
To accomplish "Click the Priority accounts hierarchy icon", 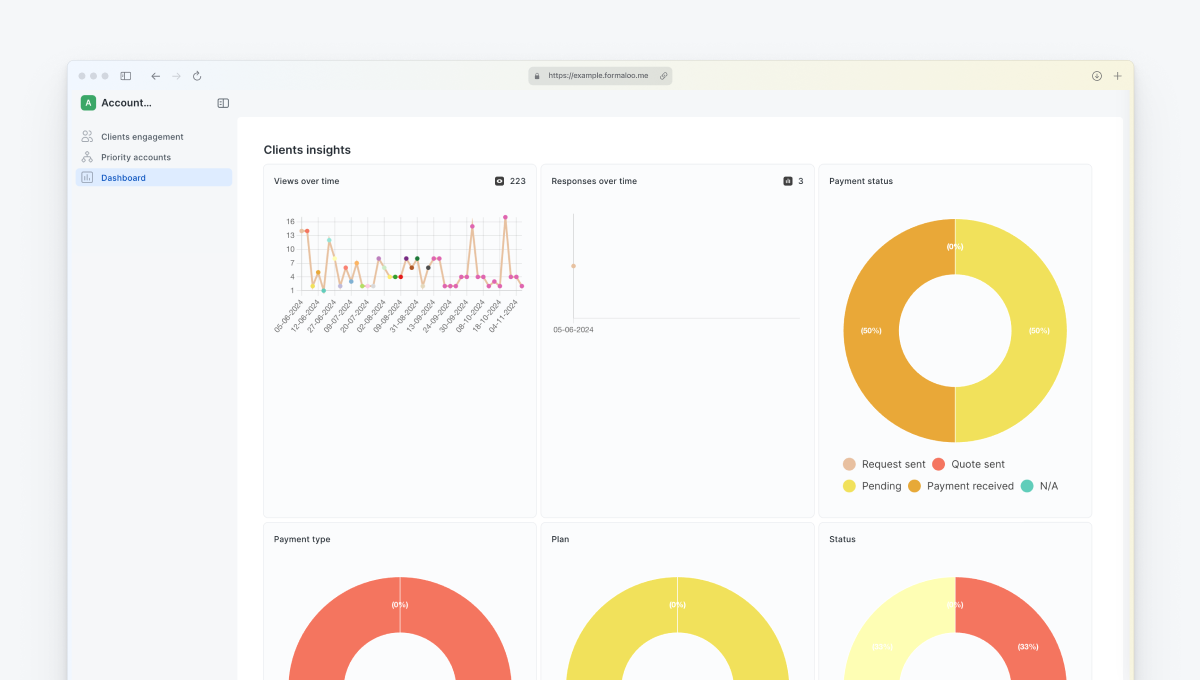I will point(87,157).
